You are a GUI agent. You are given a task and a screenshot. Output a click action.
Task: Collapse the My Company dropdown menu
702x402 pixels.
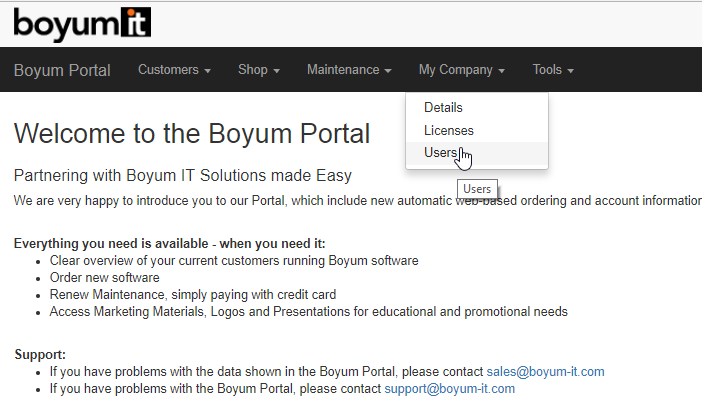pos(462,70)
